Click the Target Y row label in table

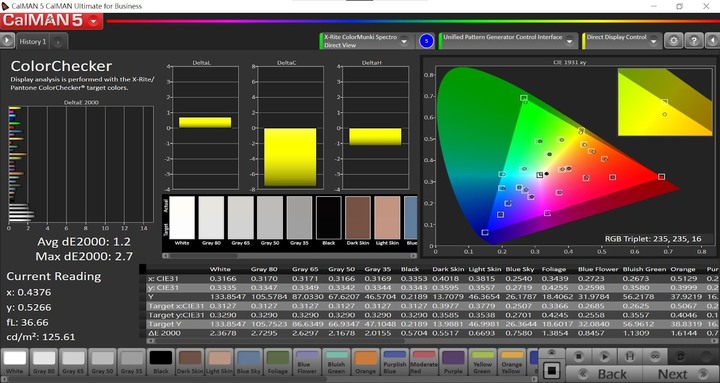click(x=164, y=324)
